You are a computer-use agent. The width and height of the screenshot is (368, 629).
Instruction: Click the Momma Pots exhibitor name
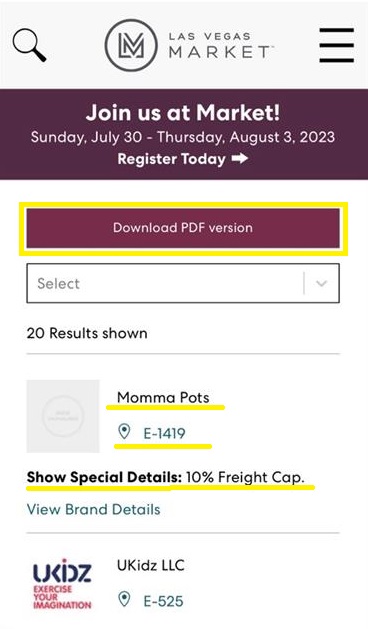[x=163, y=398]
